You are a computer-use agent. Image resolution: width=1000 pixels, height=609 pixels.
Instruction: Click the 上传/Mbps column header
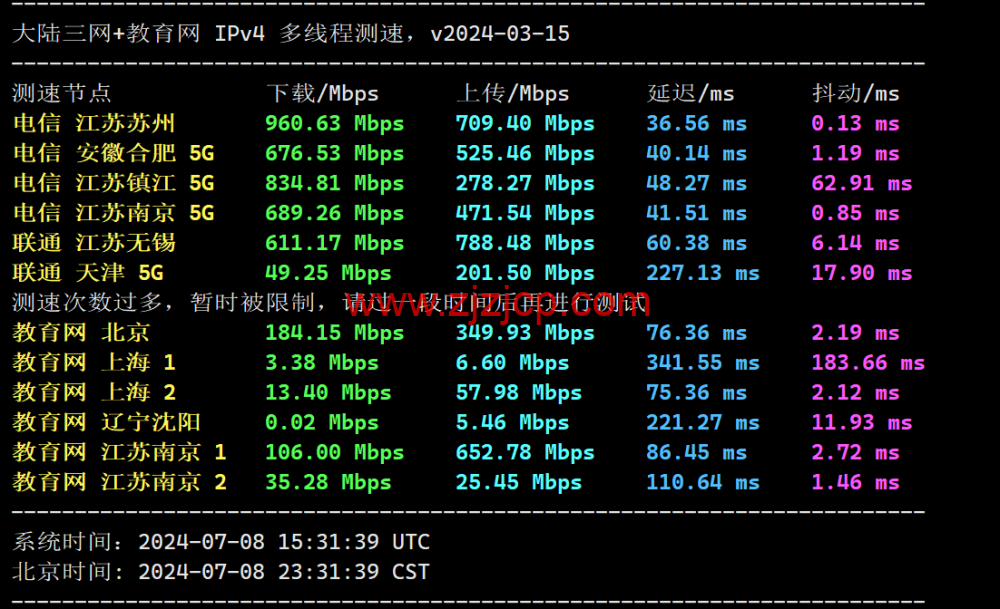click(x=513, y=93)
